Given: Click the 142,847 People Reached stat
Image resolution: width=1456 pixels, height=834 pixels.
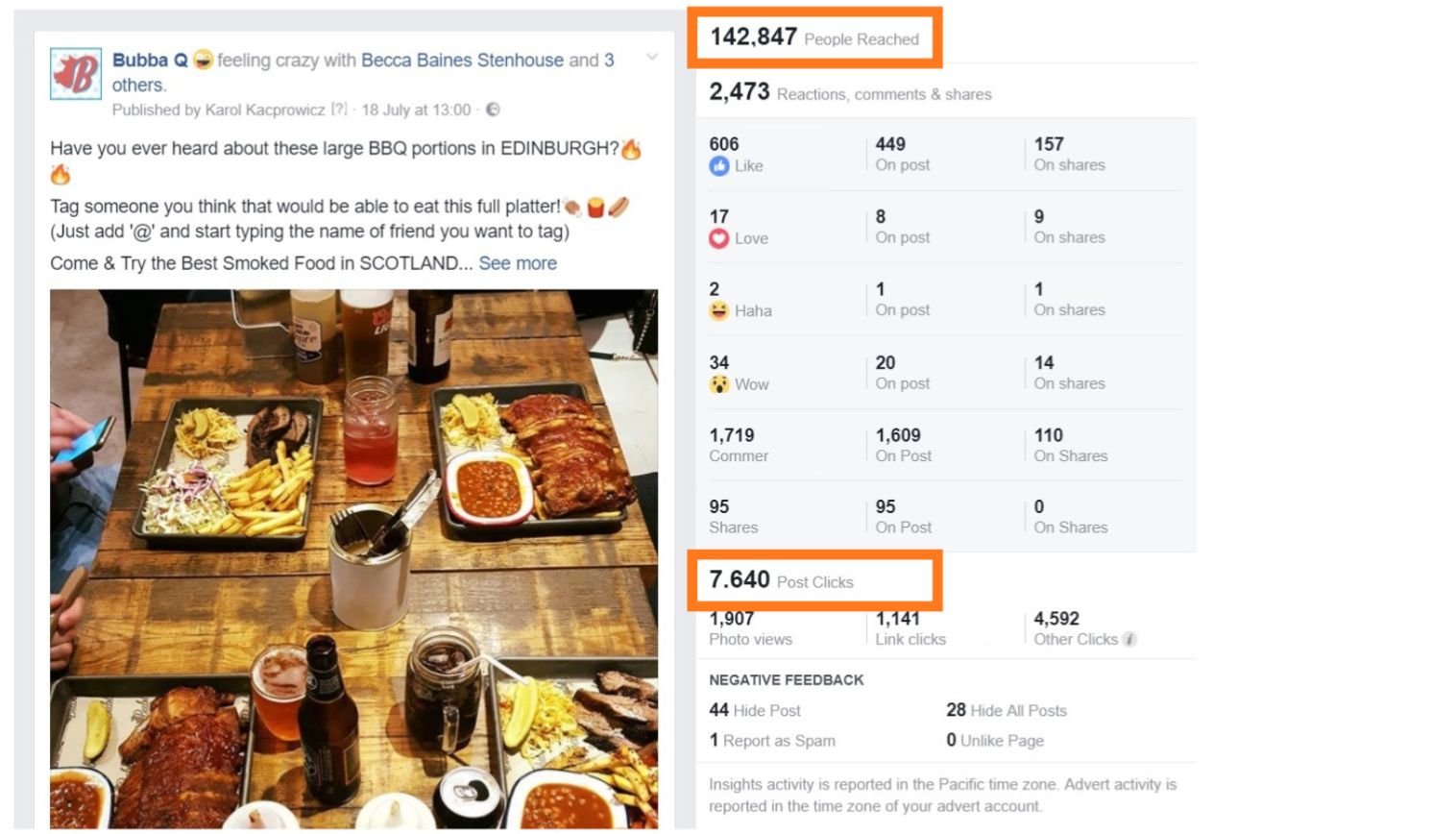Looking at the screenshot, I should tap(813, 37).
